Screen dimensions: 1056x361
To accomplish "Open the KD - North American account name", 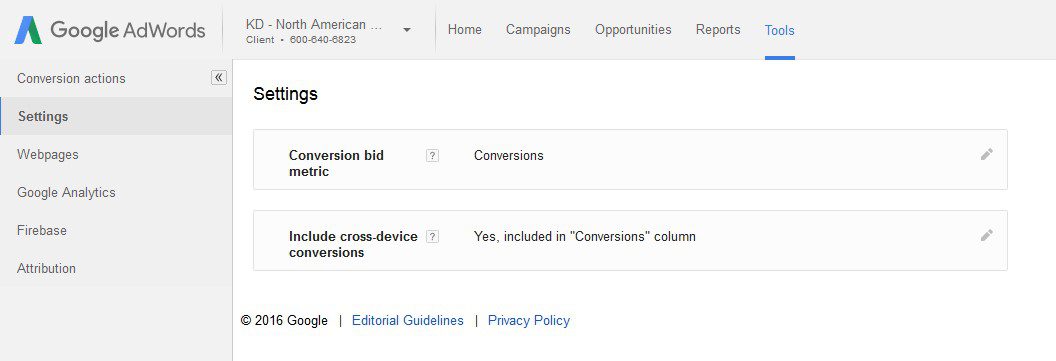I will [314, 25].
